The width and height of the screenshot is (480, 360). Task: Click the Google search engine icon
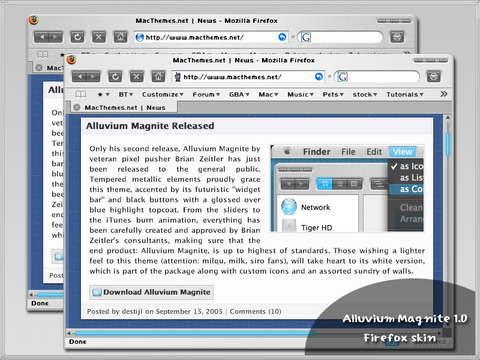[x=342, y=77]
